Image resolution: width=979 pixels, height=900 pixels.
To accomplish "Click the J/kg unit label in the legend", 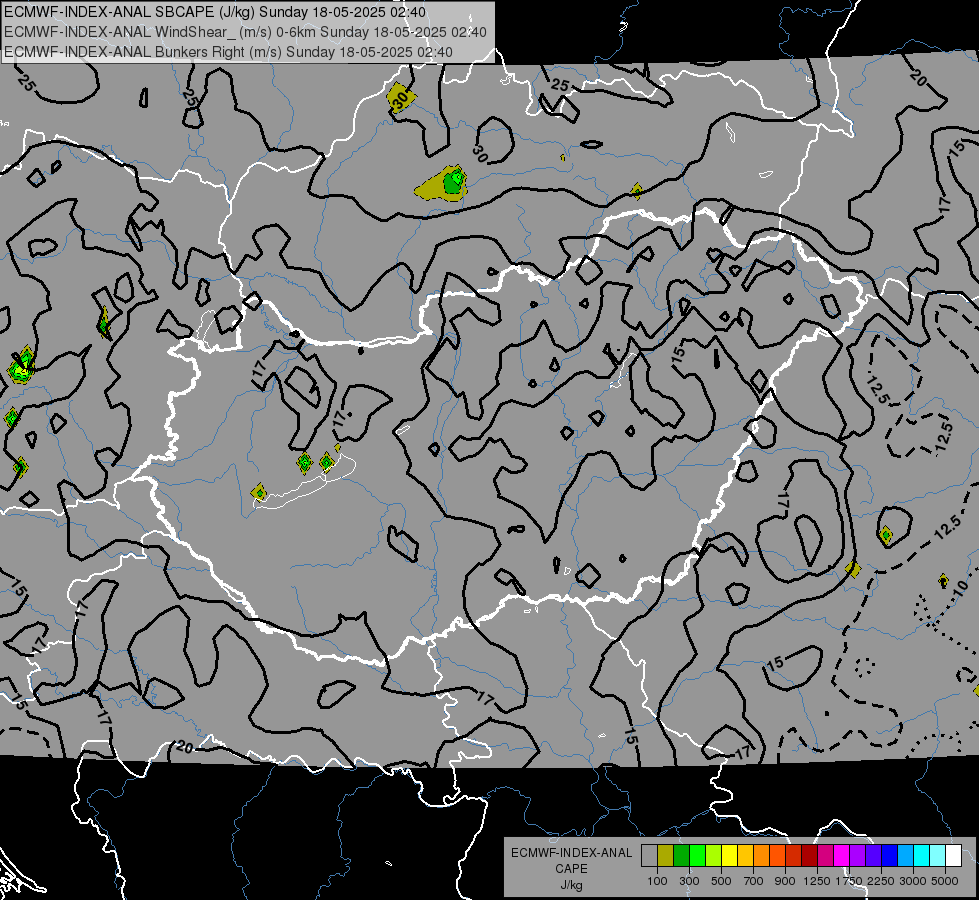I will tap(571, 885).
